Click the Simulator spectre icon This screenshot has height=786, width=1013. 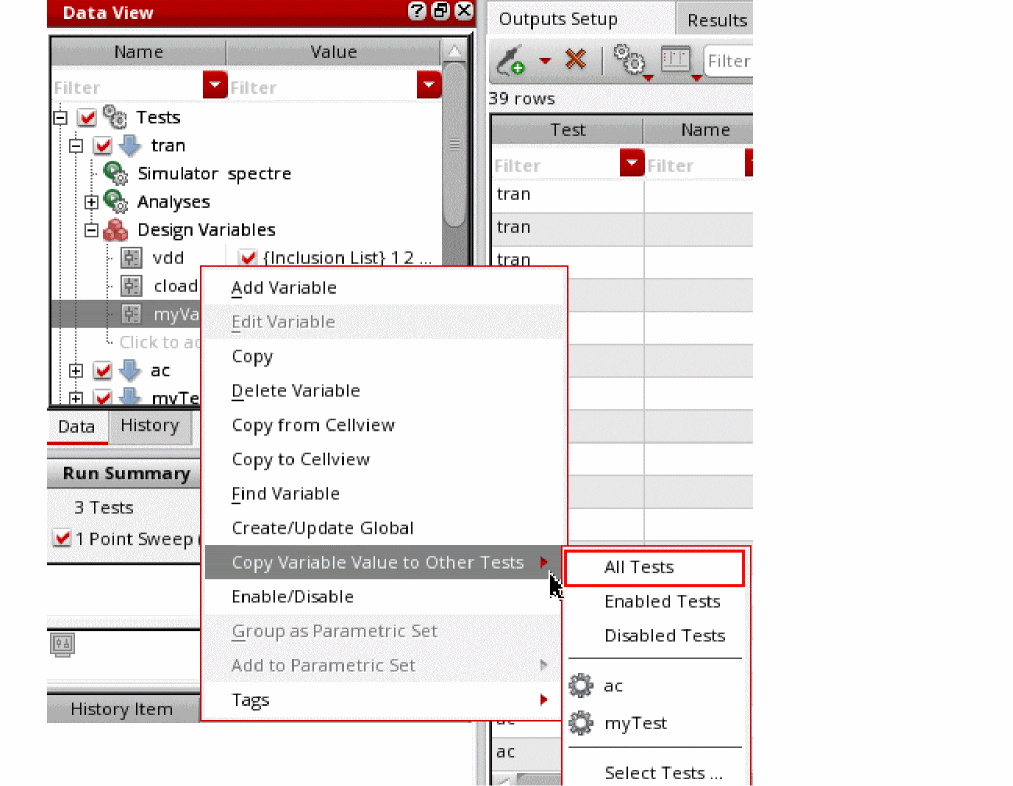(116, 173)
